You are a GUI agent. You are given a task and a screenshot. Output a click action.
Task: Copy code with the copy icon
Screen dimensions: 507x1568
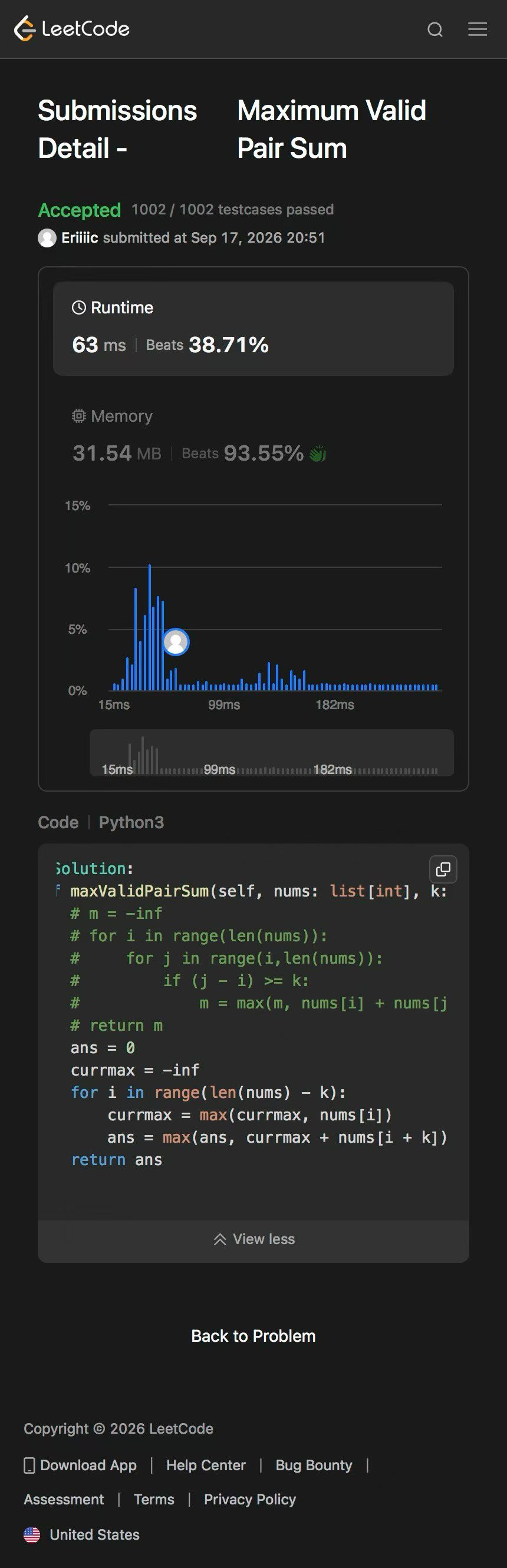(443, 869)
